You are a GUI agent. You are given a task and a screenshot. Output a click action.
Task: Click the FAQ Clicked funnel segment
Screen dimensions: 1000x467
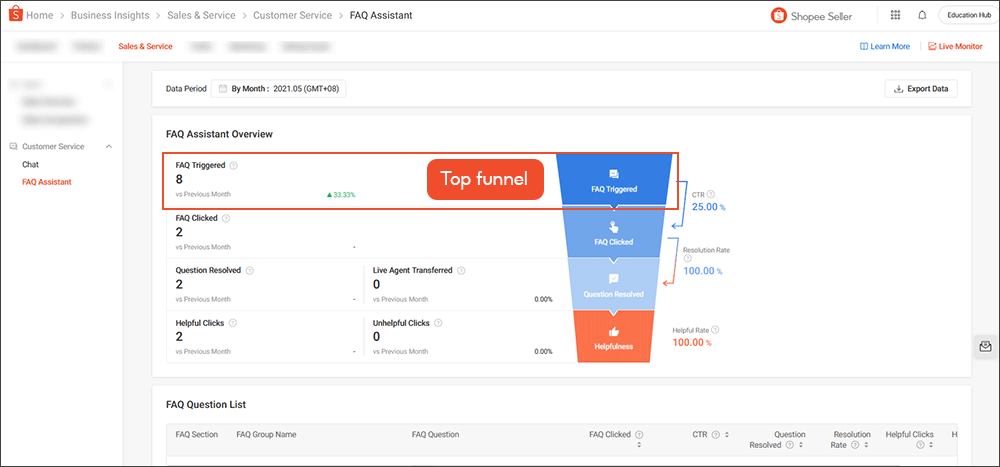coord(614,233)
